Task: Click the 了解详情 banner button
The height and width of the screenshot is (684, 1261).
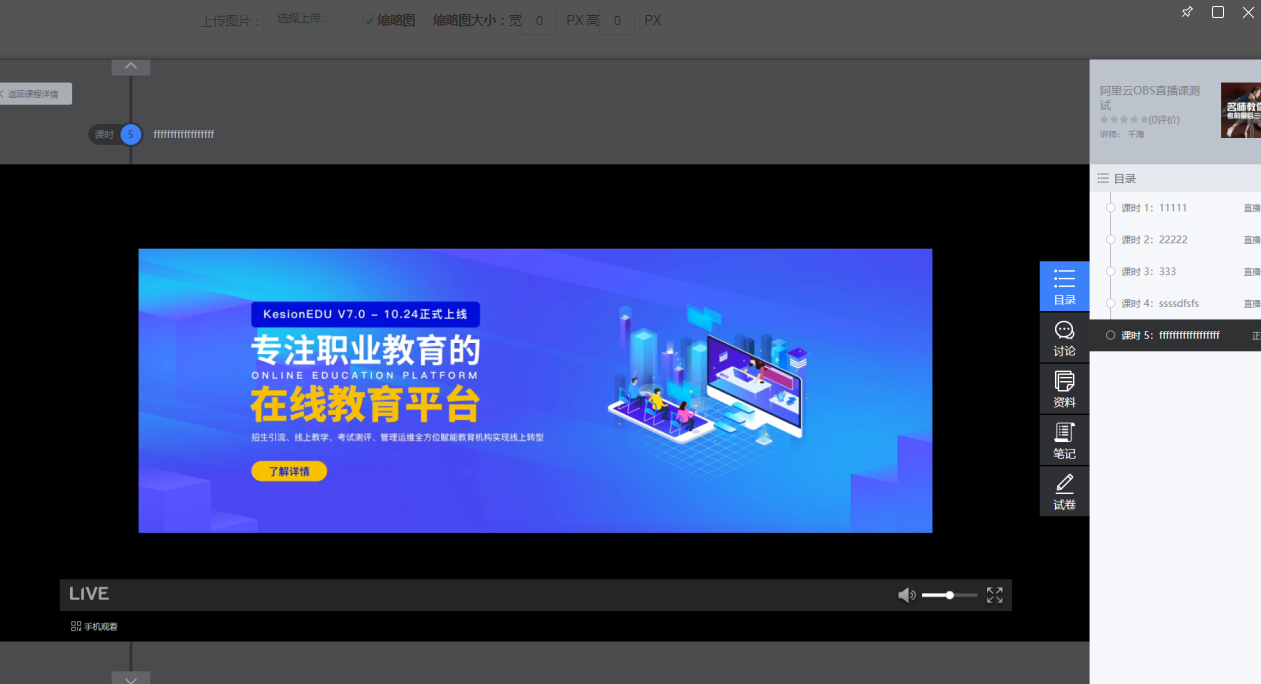Action: pos(289,471)
